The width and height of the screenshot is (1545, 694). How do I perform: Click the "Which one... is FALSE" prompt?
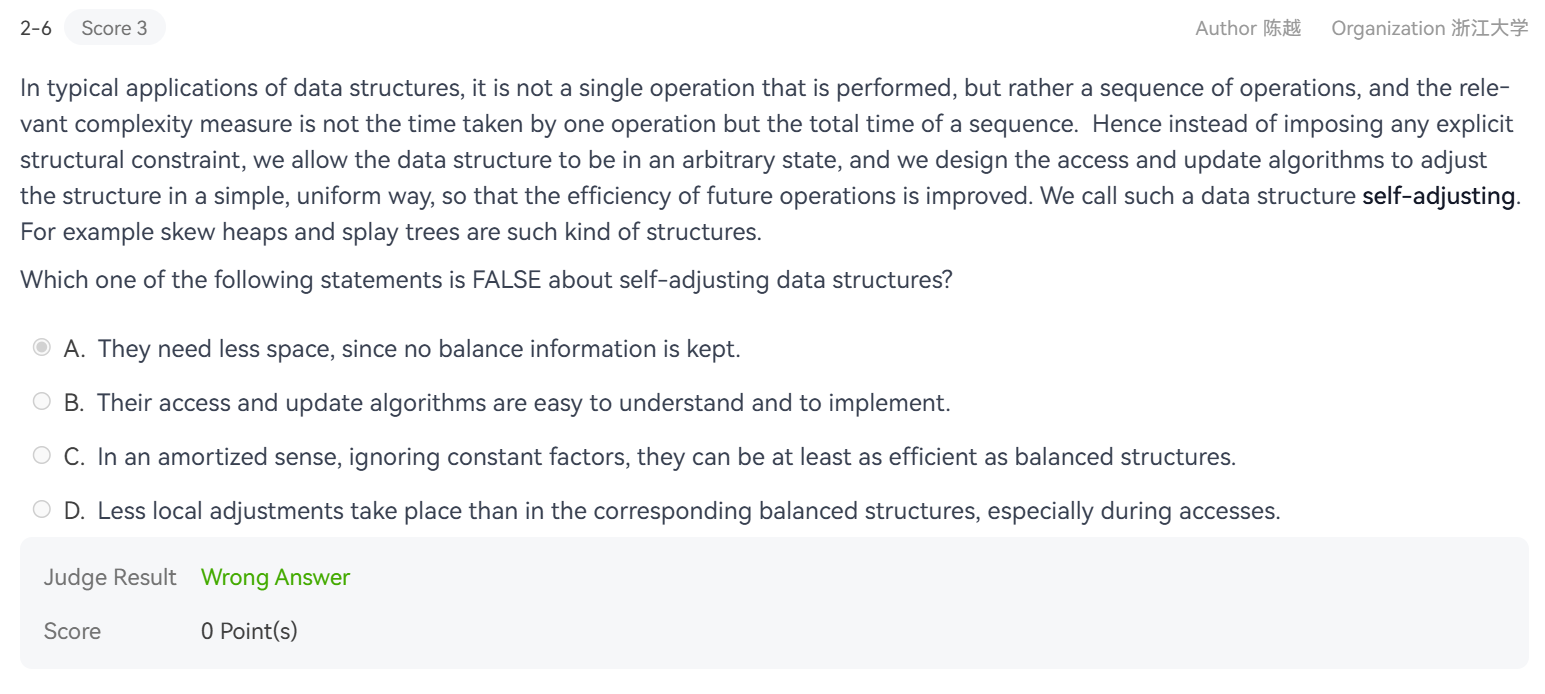click(486, 280)
